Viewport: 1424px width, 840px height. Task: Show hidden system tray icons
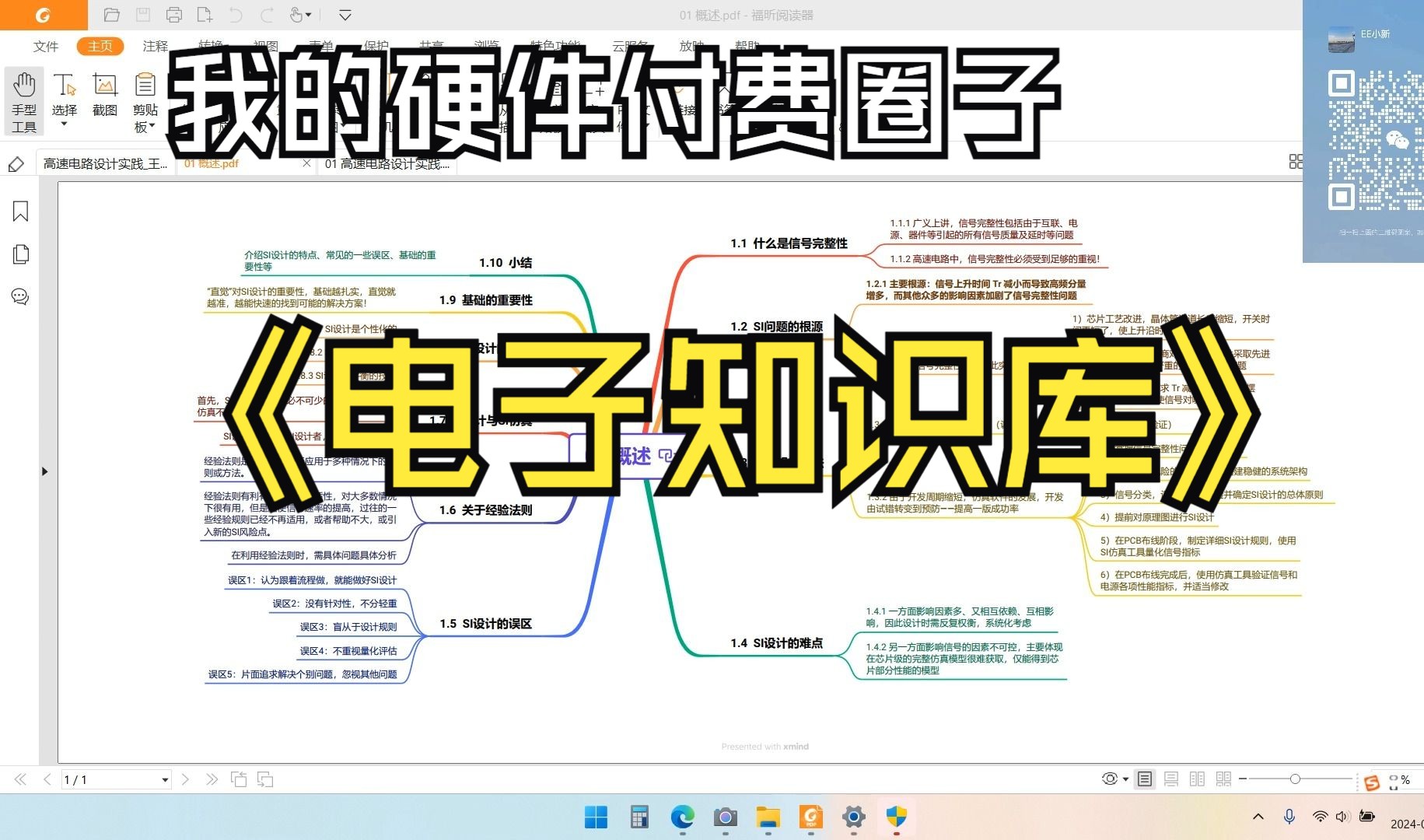coord(1258,816)
